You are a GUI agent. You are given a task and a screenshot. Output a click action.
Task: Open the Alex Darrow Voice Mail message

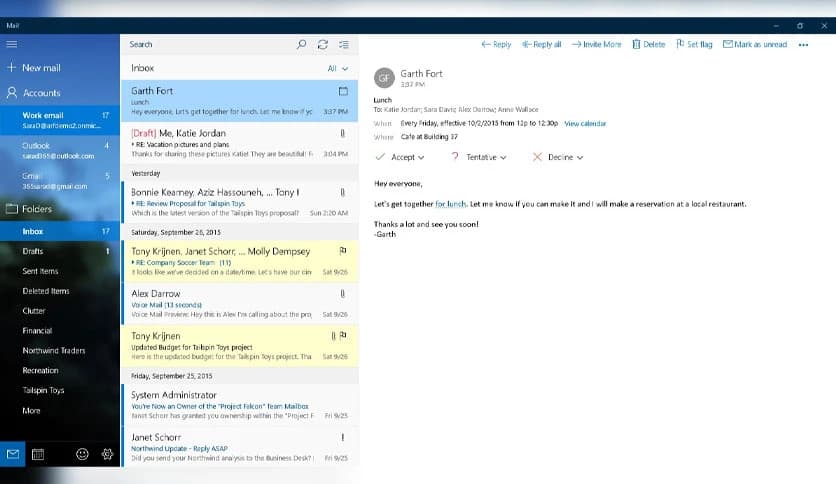pos(240,304)
